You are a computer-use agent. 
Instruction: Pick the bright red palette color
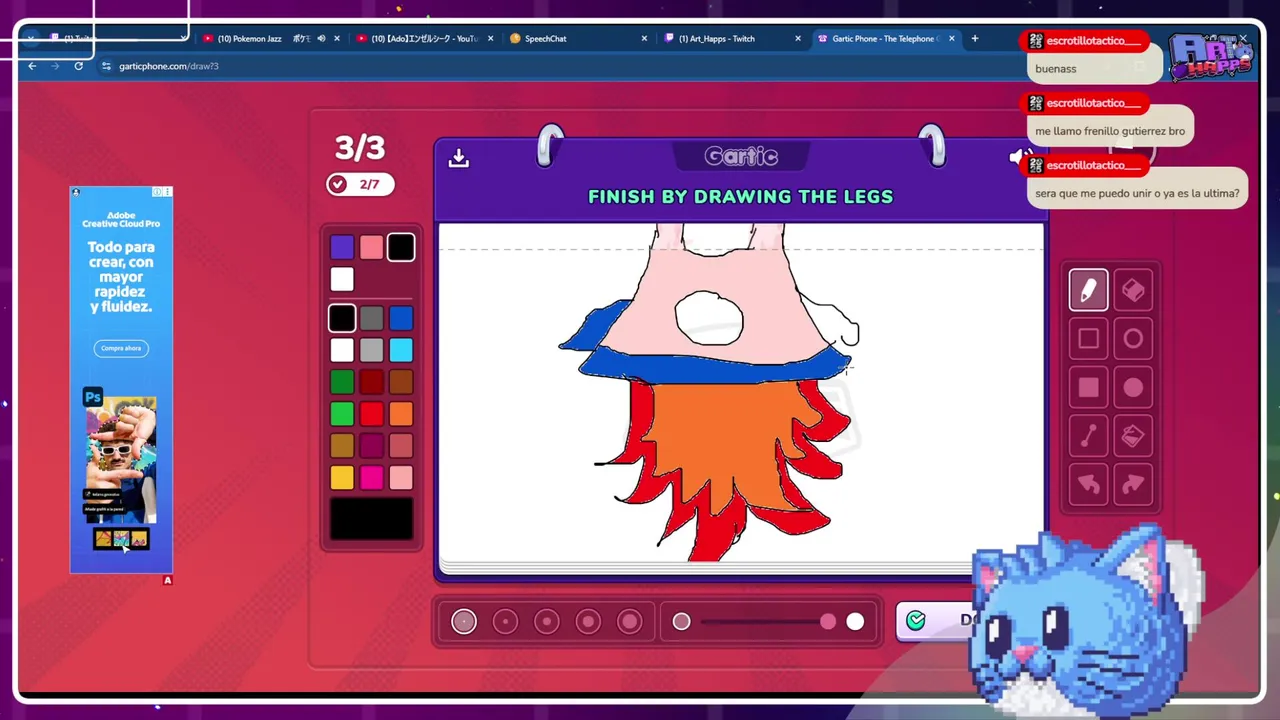point(371,414)
